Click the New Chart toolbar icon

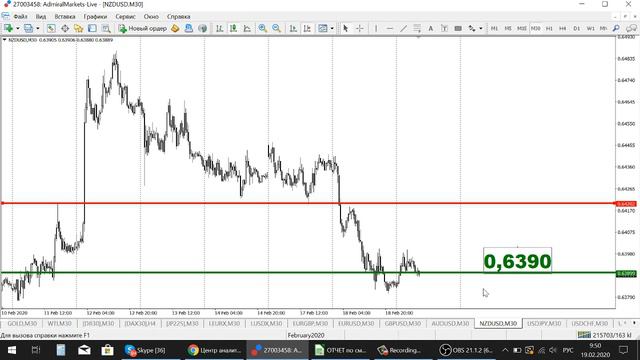(x=8, y=28)
